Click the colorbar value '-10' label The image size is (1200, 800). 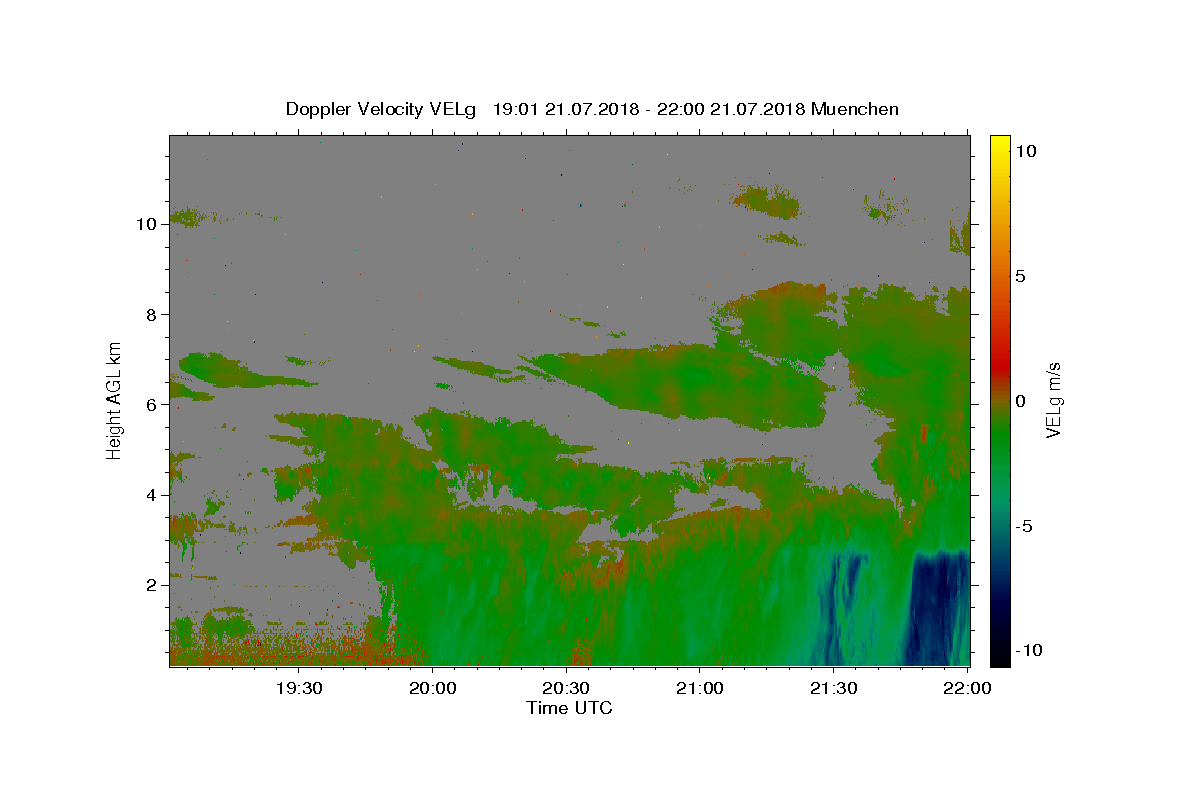pyautogui.click(x=1031, y=651)
